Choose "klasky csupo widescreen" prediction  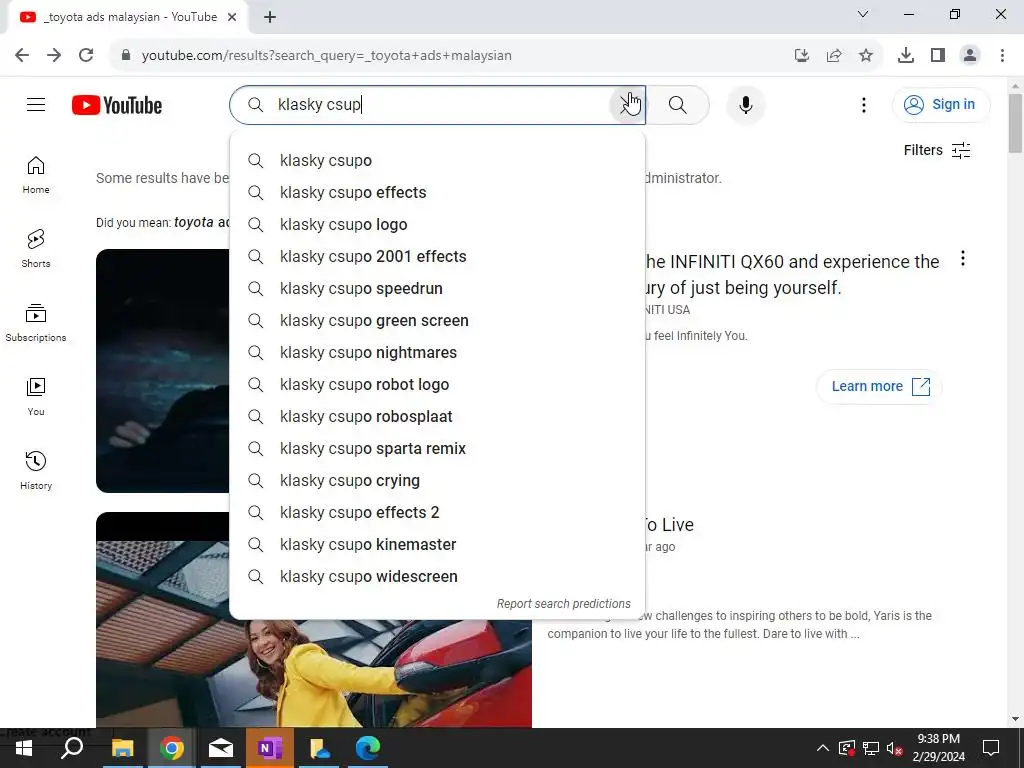click(437, 577)
